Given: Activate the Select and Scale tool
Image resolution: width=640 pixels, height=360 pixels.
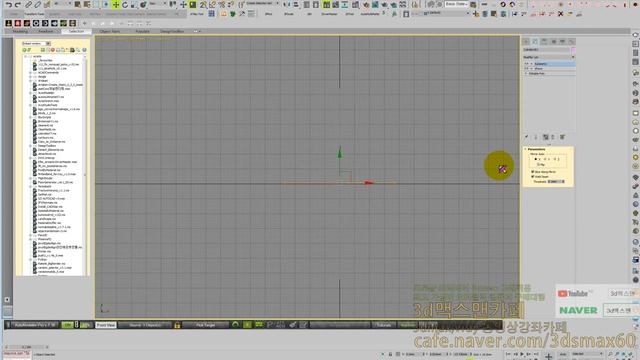Looking at the screenshot, I should 134,5.
